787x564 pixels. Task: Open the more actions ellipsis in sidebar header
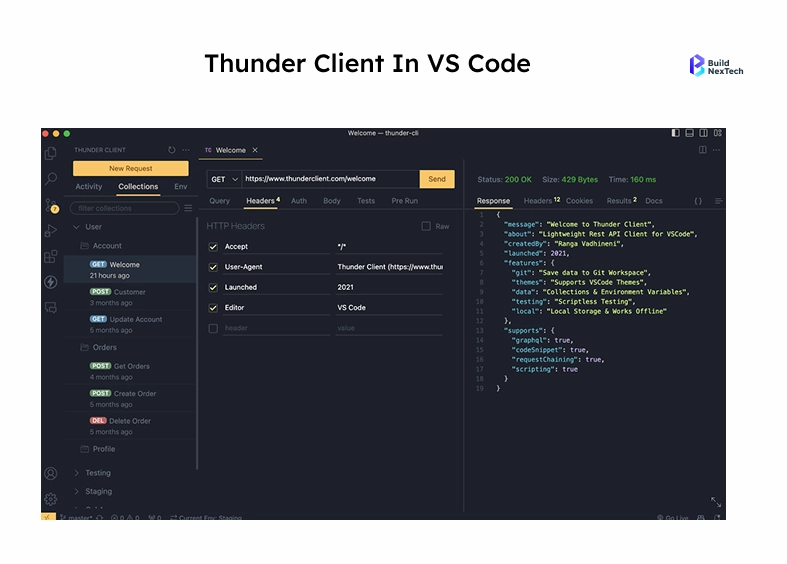186,150
